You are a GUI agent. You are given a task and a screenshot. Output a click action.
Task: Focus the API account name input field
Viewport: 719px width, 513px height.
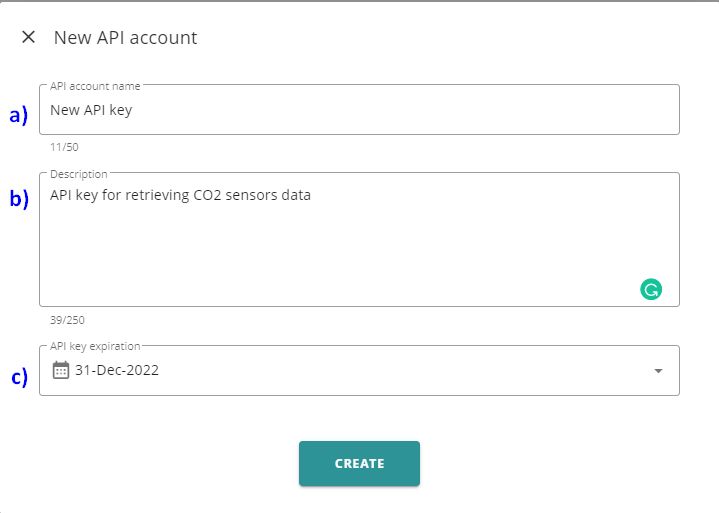pyautogui.click(x=360, y=110)
